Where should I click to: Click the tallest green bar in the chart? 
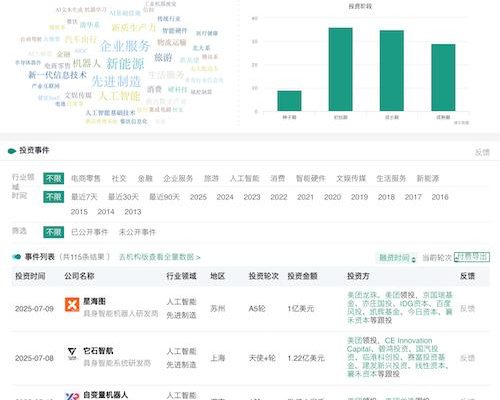click(340, 69)
